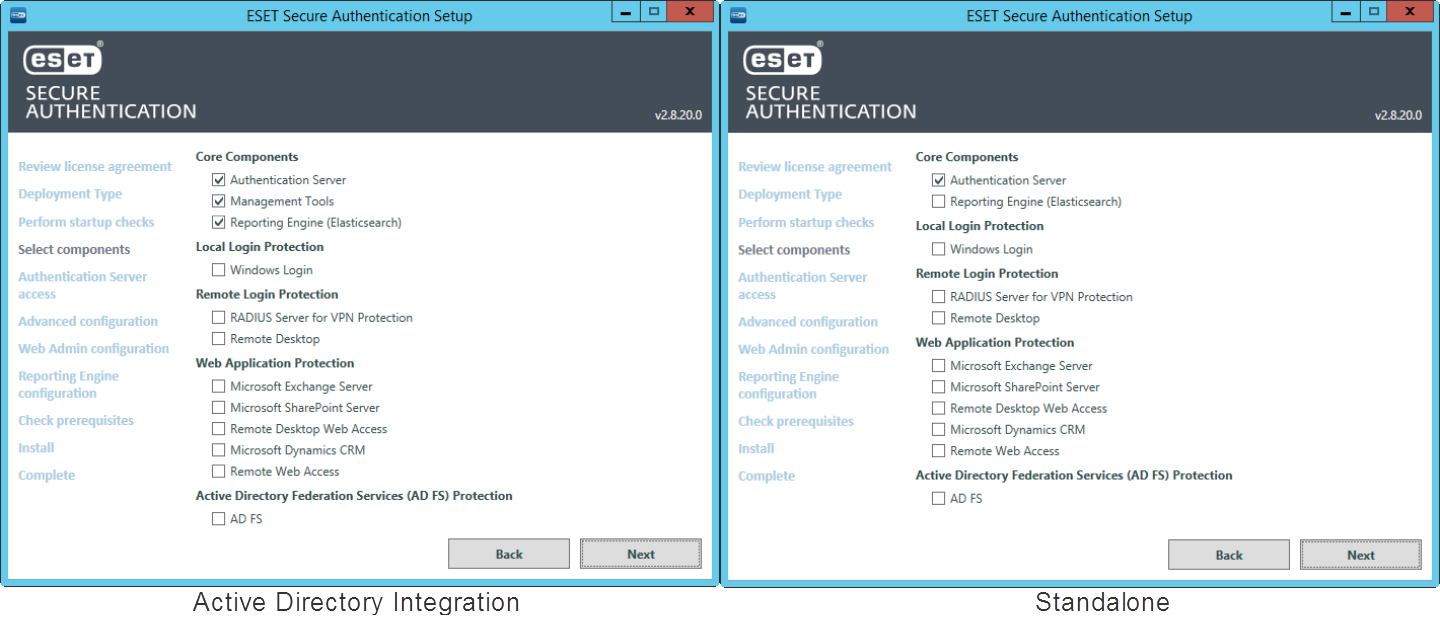1440x632 pixels.
Task: Uncheck Management Tools in the left window
Action: (x=219, y=202)
